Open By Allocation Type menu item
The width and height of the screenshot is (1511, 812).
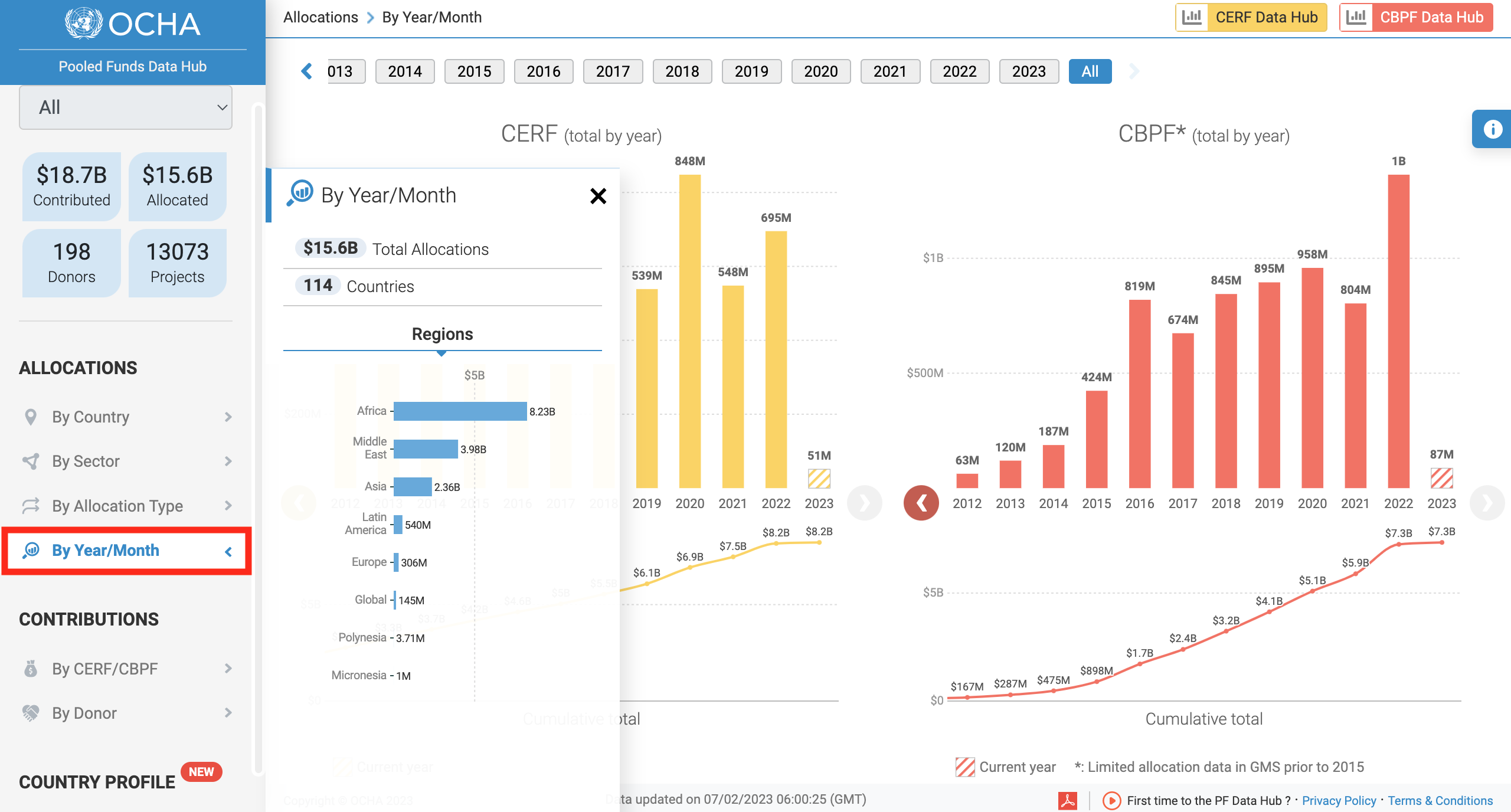(127, 506)
